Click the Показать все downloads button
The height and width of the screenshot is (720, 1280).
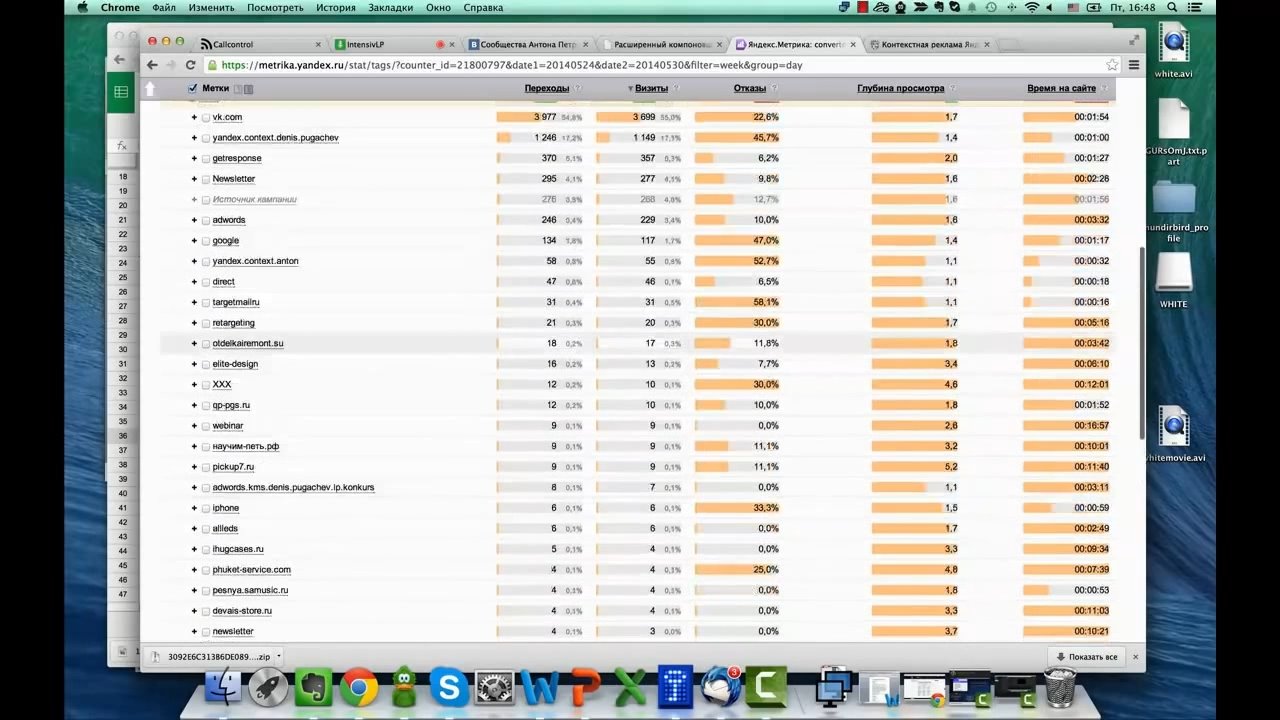(x=1087, y=657)
